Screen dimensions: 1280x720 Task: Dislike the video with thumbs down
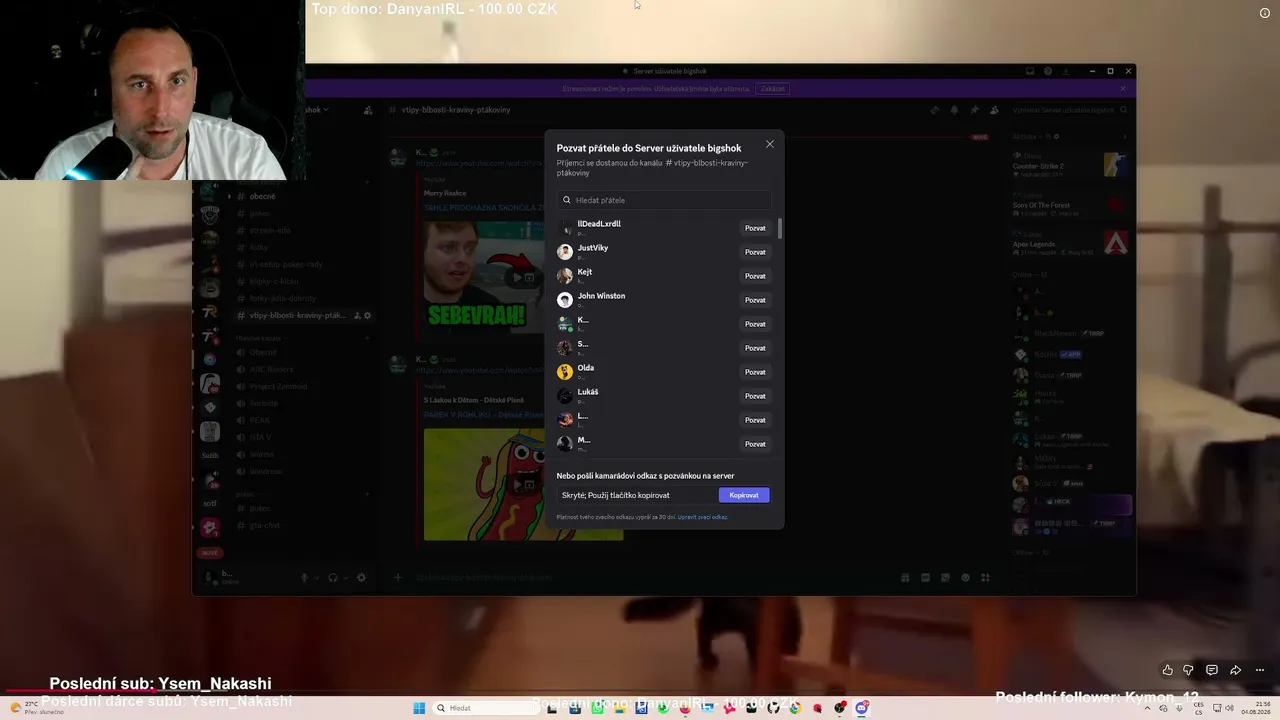(x=1188, y=670)
